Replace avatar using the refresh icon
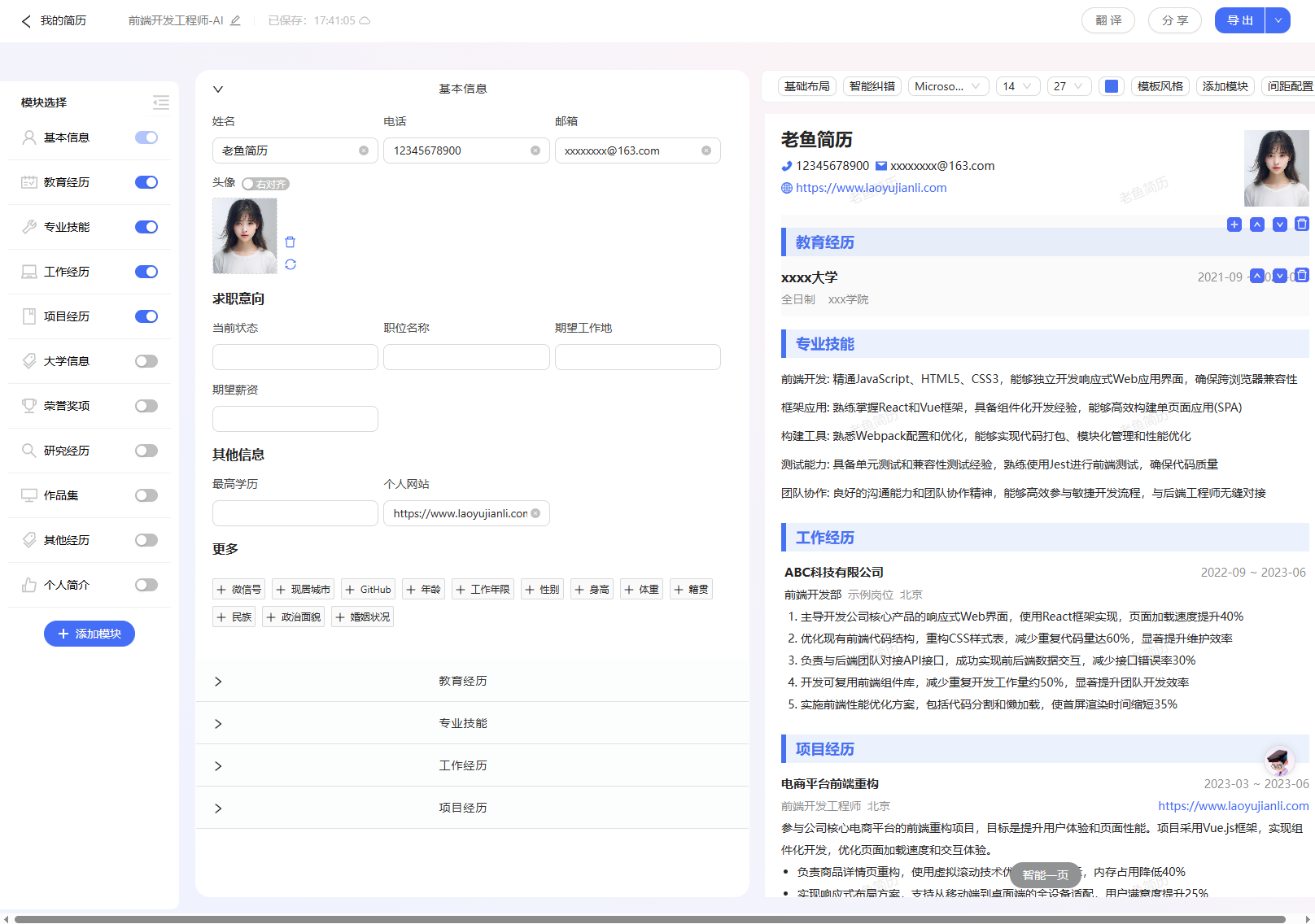Viewport: 1315px width, 924px height. tap(291, 264)
